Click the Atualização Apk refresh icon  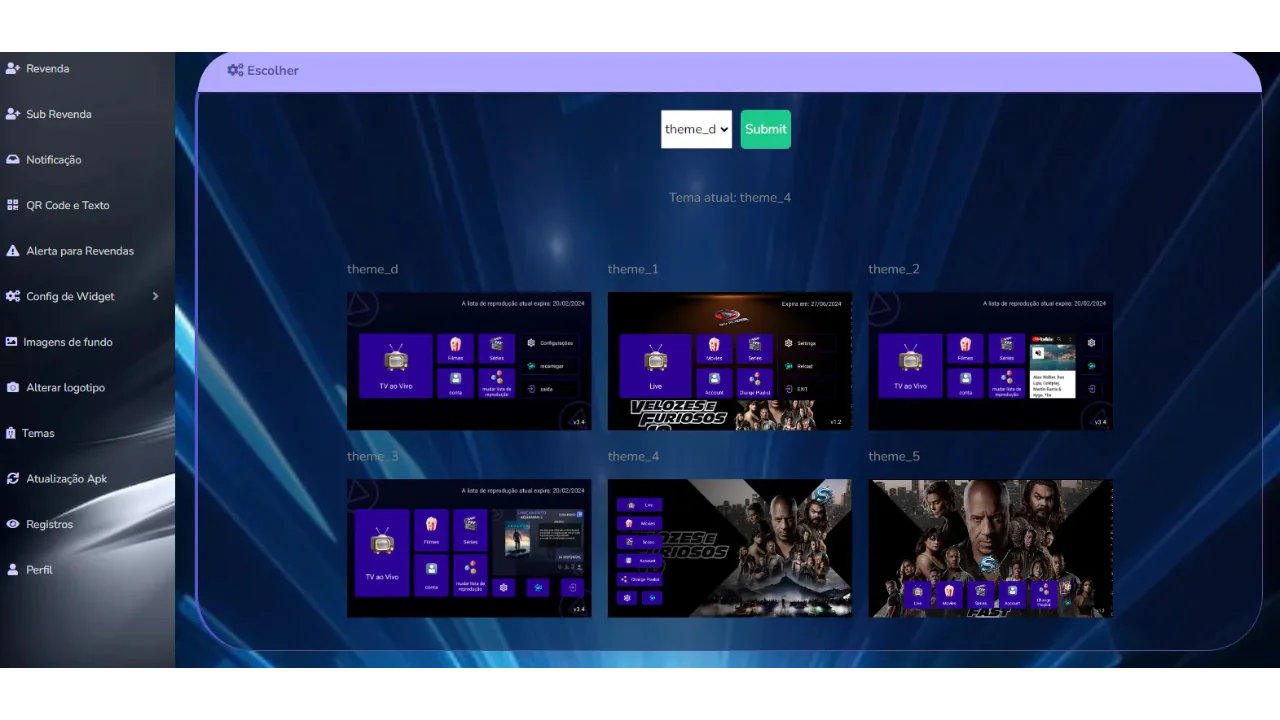pyautogui.click(x=12, y=479)
